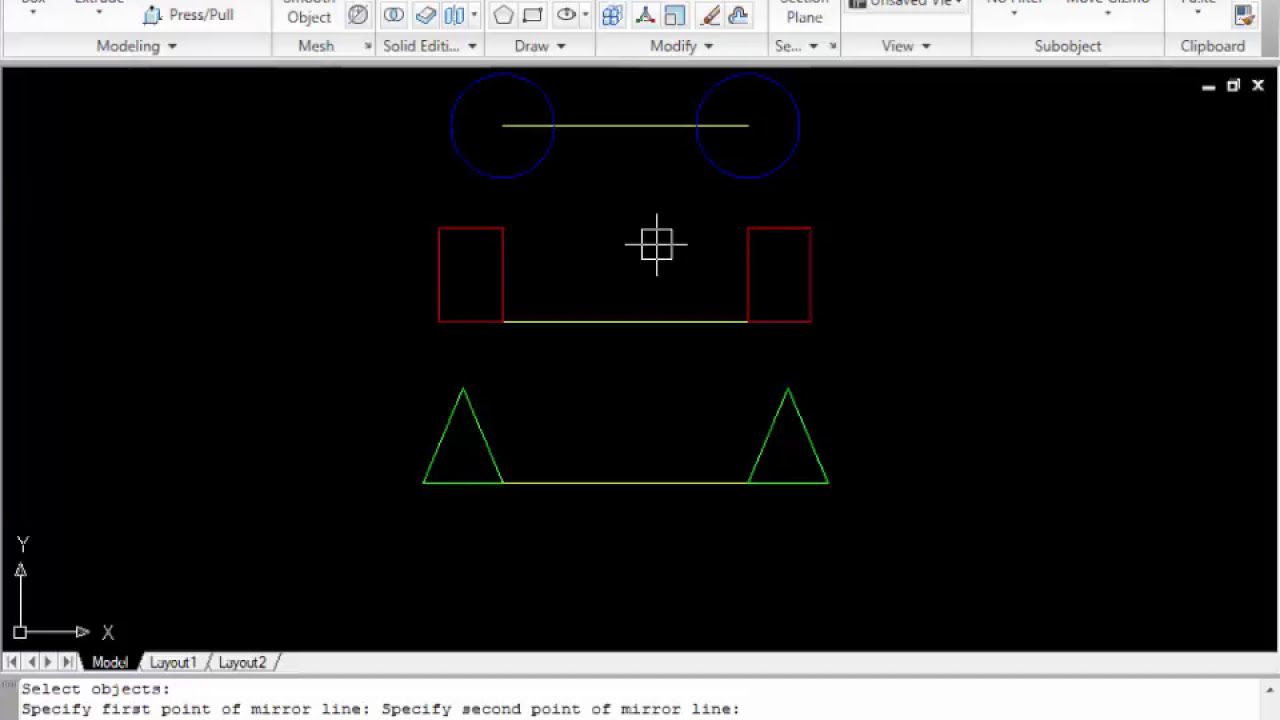Viewport: 1280px width, 720px height.
Task: Switch to the Layout1 tab
Action: click(173, 662)
